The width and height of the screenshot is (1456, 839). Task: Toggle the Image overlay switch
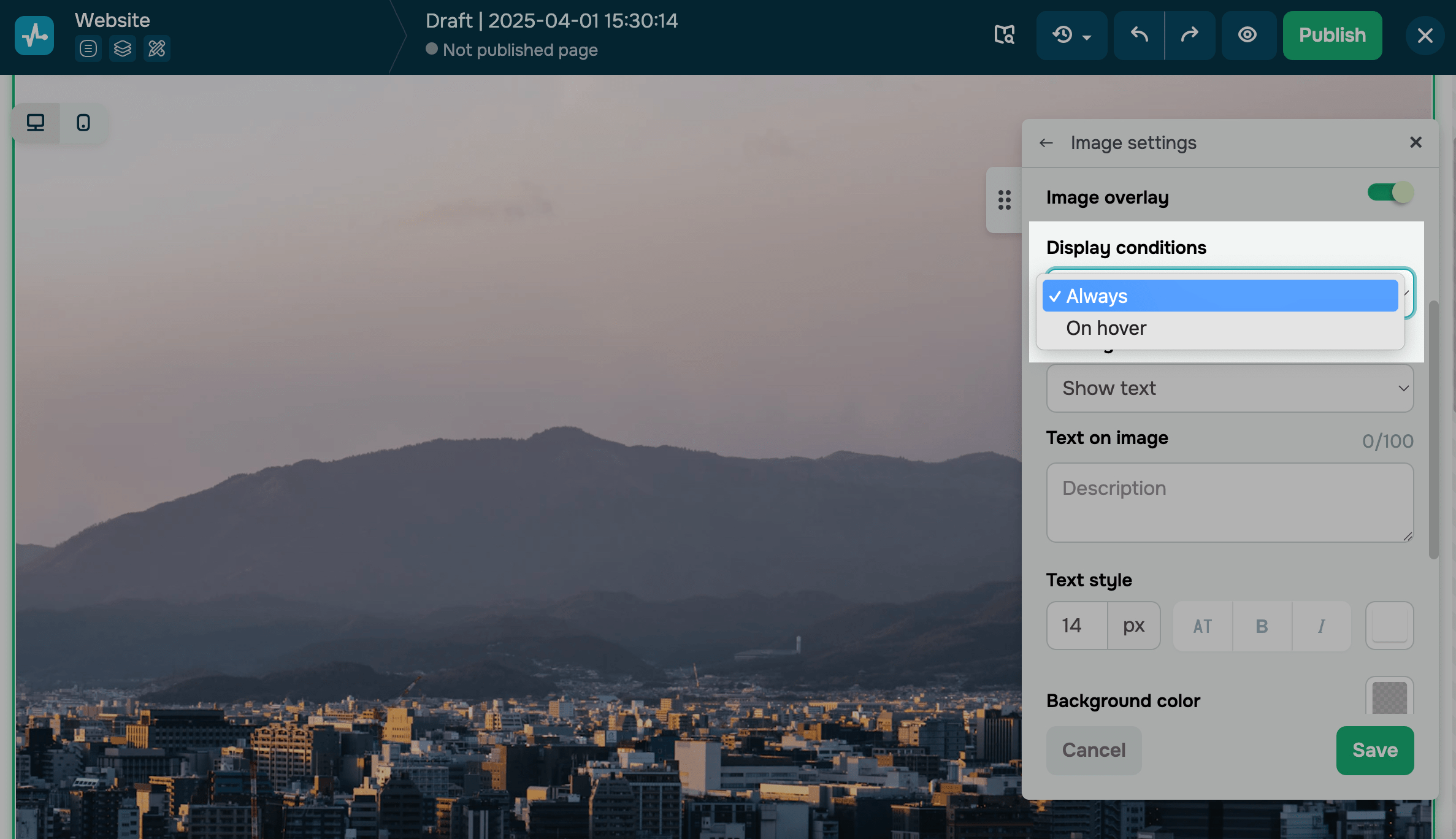click(1390, 193)
